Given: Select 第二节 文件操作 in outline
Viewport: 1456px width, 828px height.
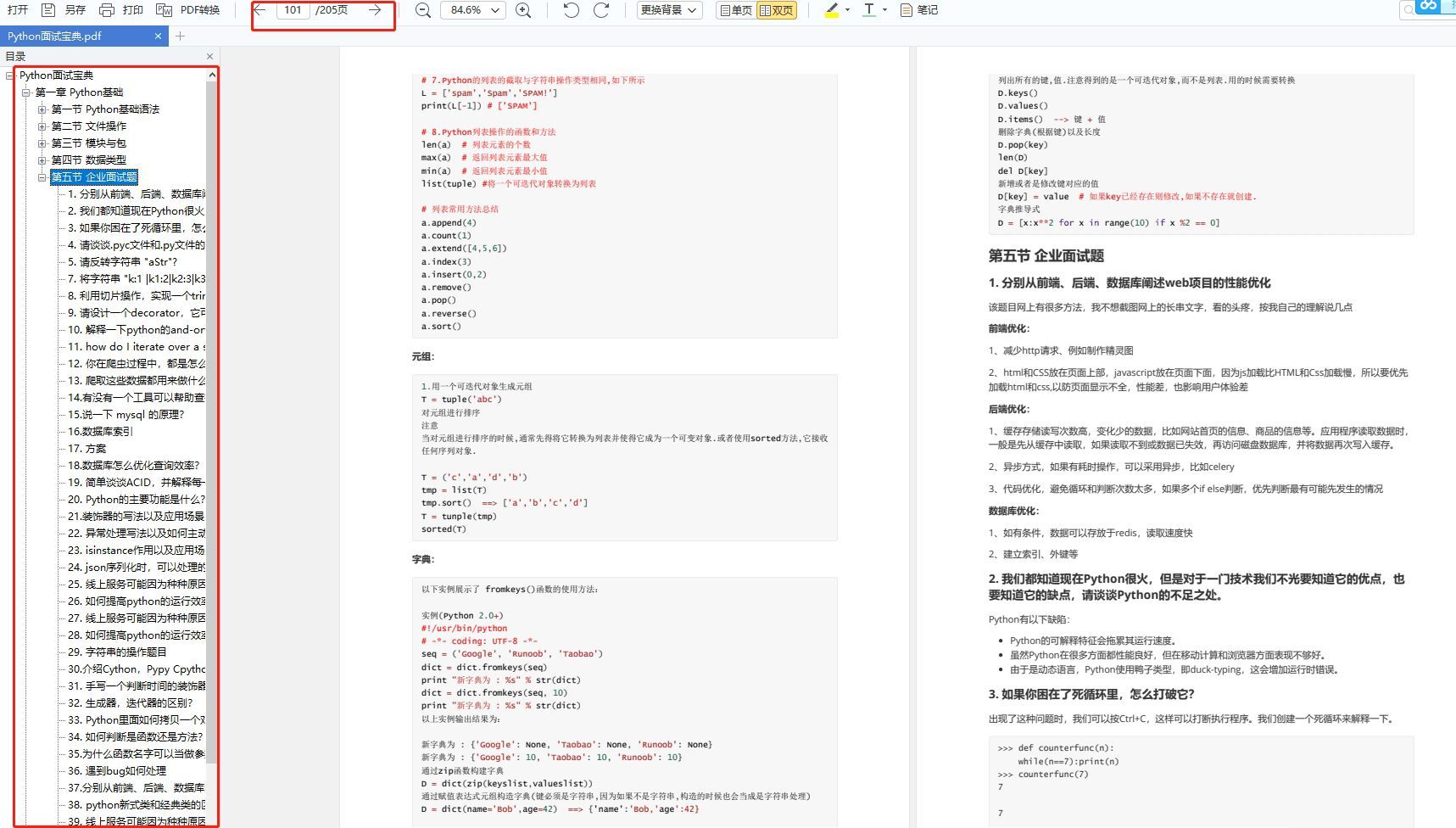Looking at the screenshot, I should pos(88,126).
